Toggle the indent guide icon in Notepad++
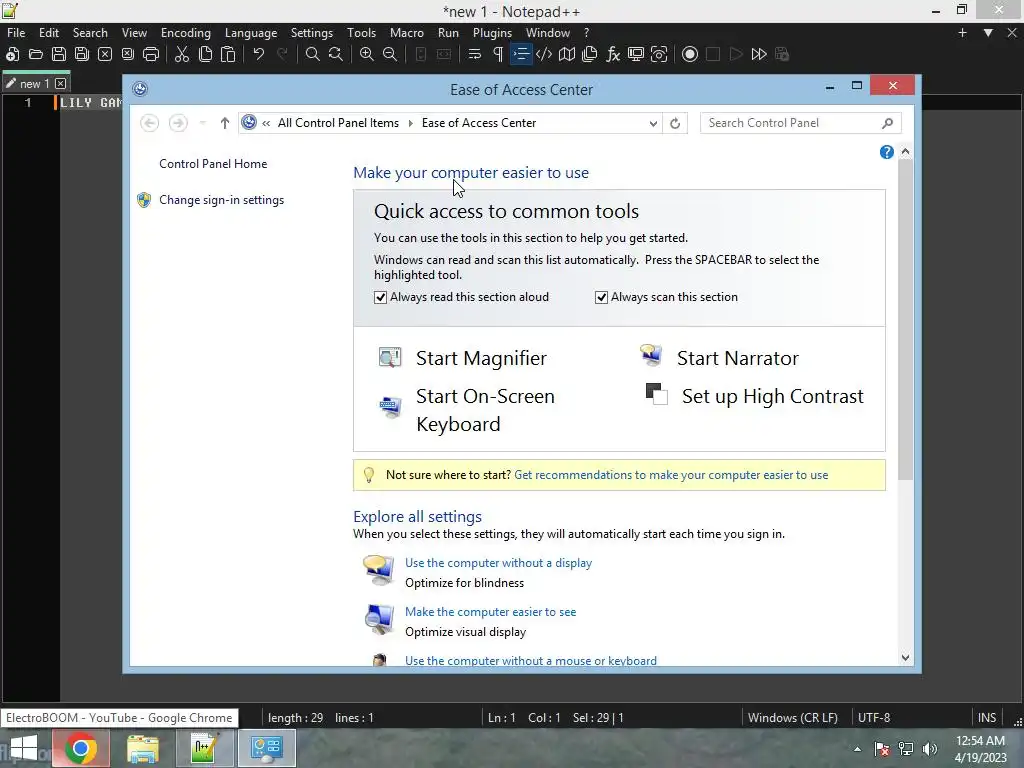Image resolution: width=1024 pixels, height=768 pixels. [520, 54]
